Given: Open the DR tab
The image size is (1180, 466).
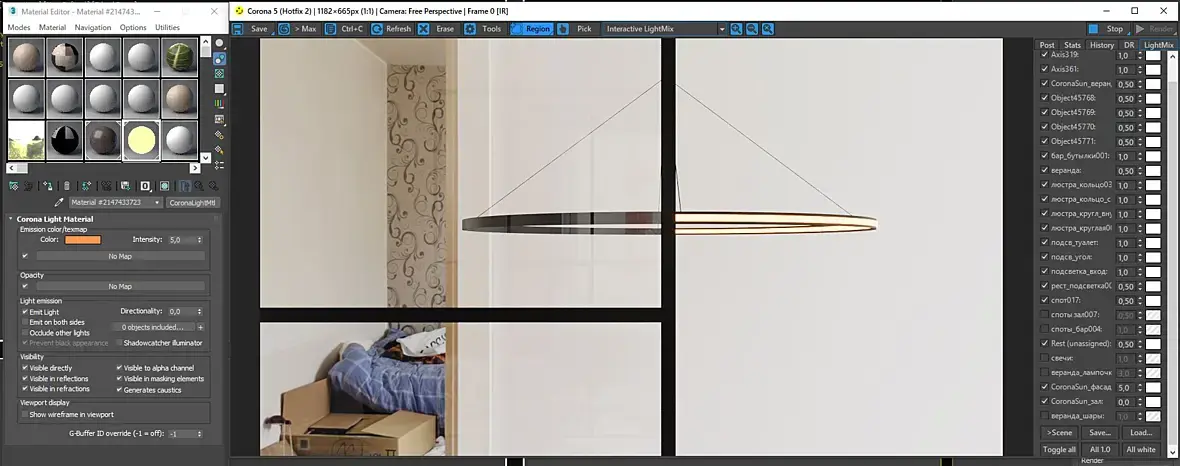Looking at the screenshot, I should tap(1129, 45).
